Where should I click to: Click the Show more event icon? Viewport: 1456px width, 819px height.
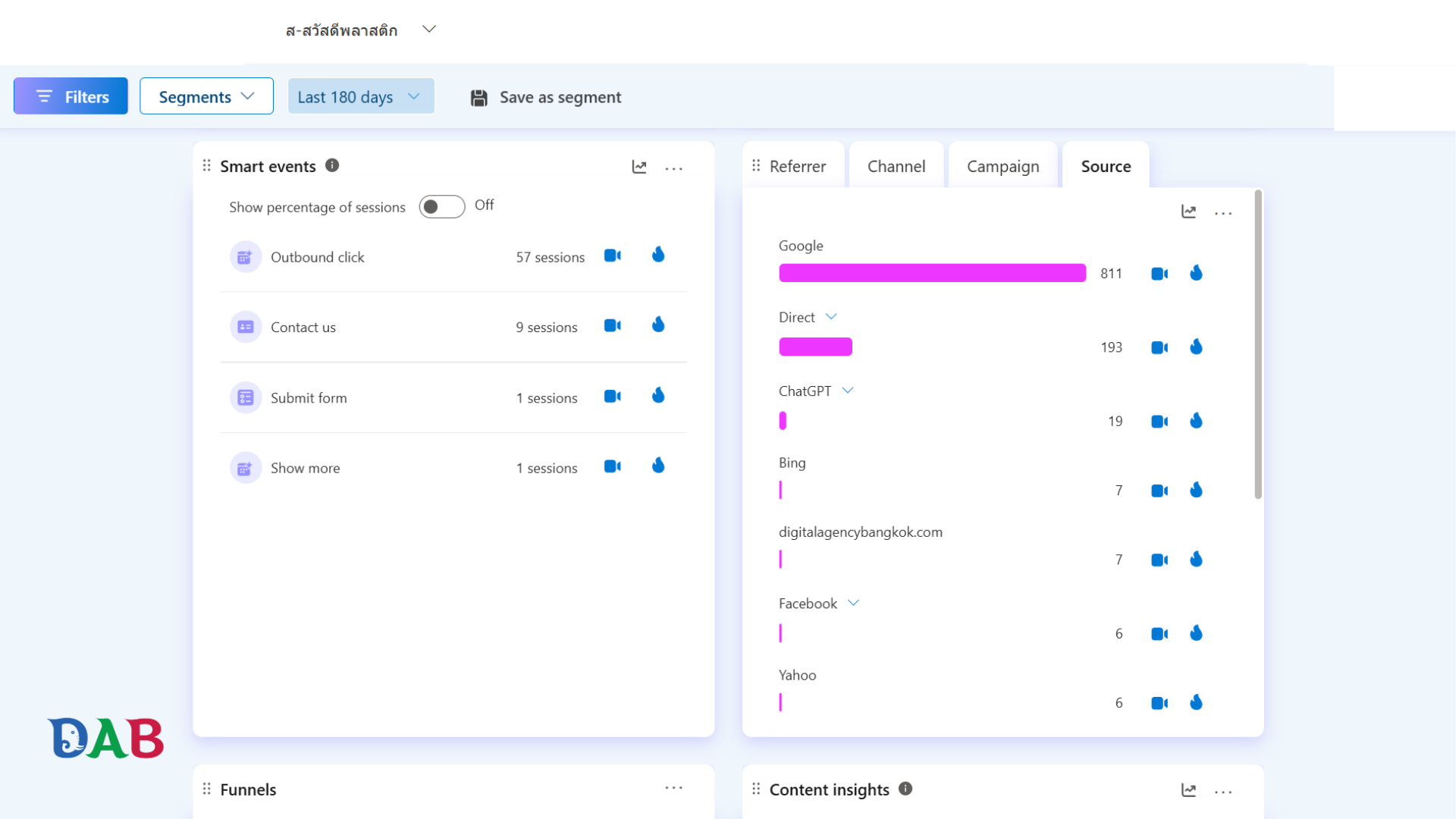coord(245,468)
